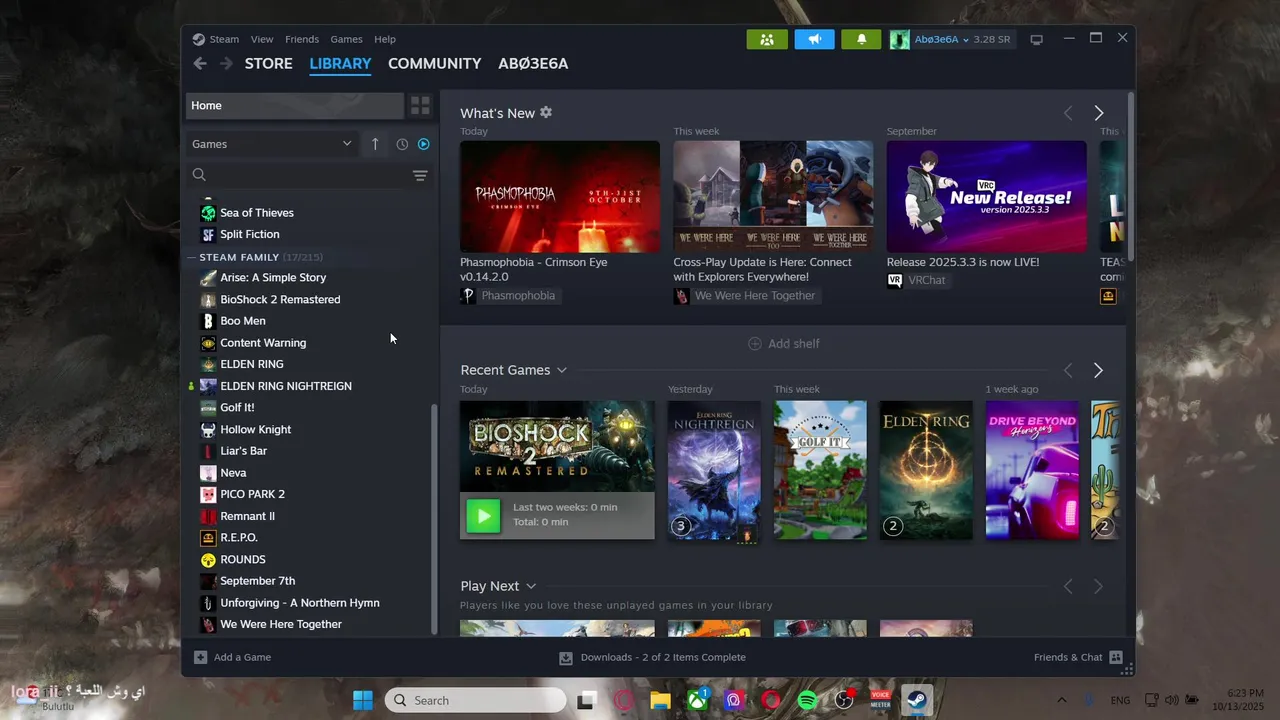Open VRChat link under release news
The image size is (1280, 720).
coord(917,280)
